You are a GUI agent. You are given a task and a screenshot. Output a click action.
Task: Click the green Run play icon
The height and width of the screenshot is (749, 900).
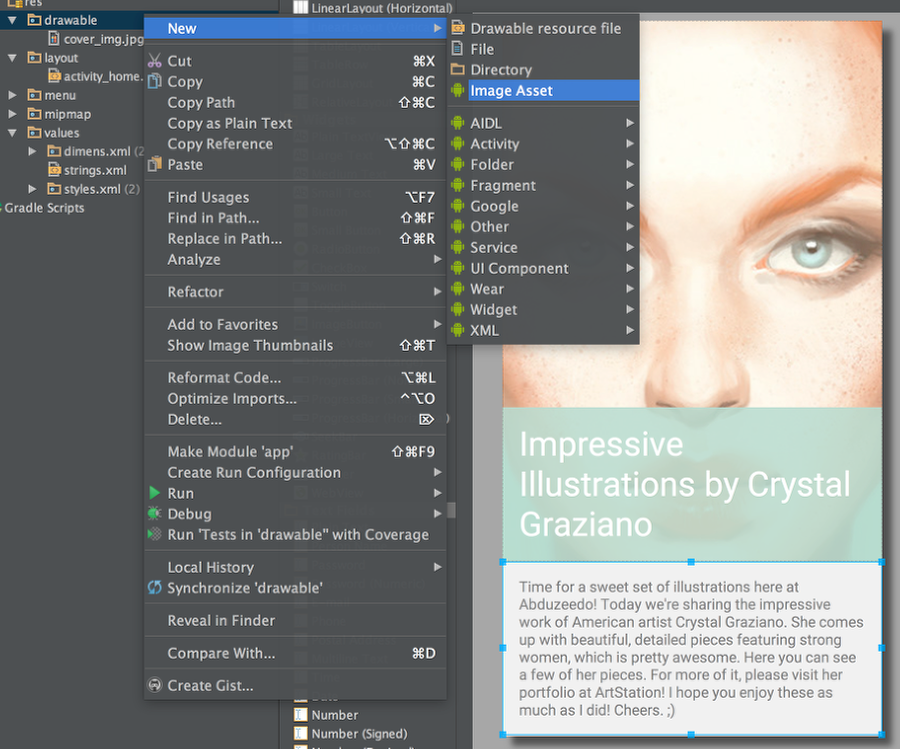154,493
